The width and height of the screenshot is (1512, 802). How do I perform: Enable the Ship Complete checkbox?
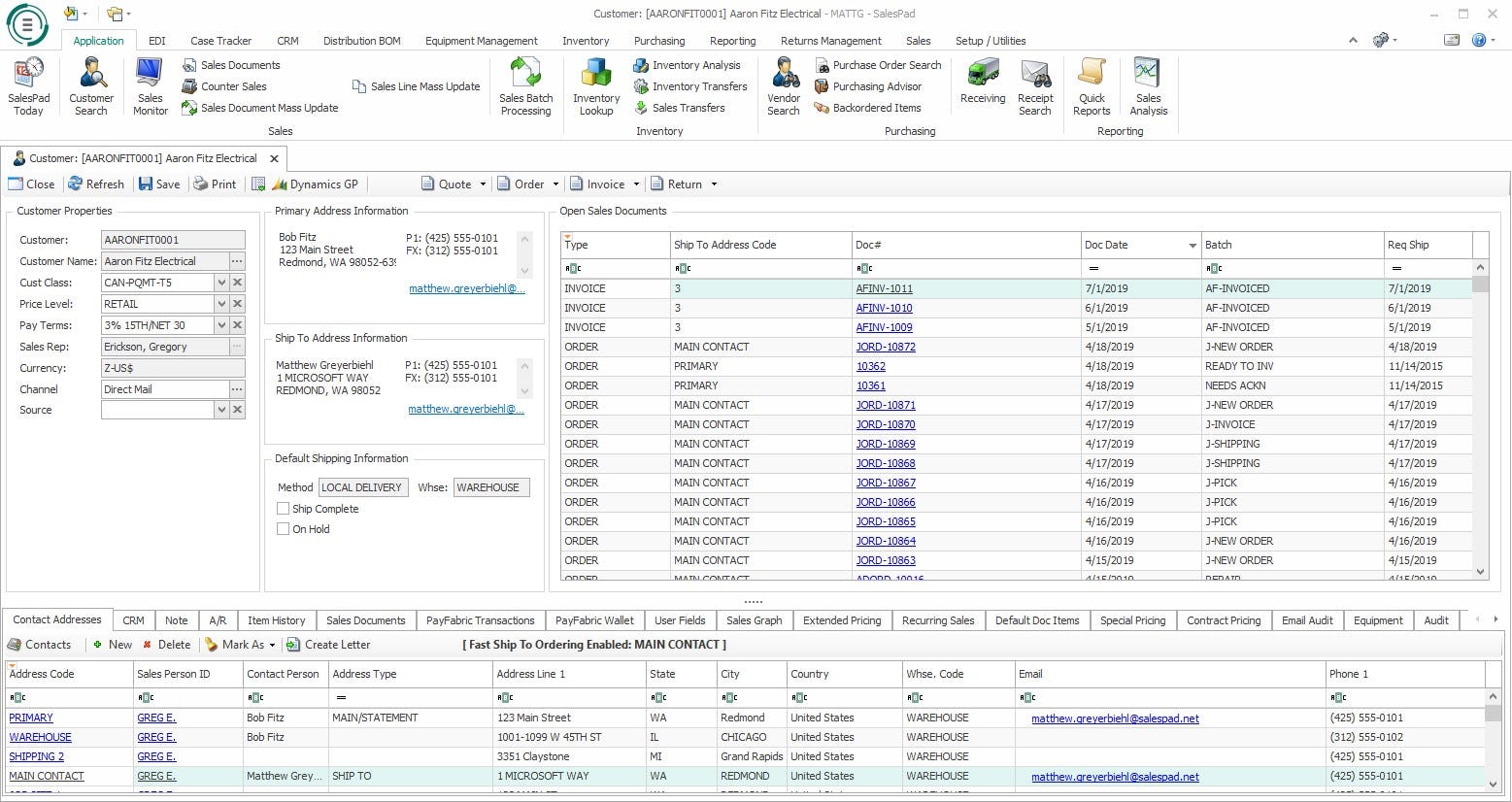coord(284,509)
